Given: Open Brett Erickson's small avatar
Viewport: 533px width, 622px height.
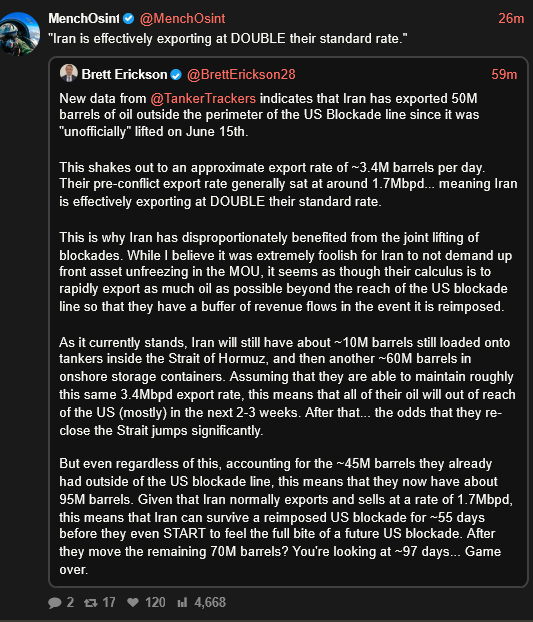Looking at the screenshot, I should click(69, 73).
